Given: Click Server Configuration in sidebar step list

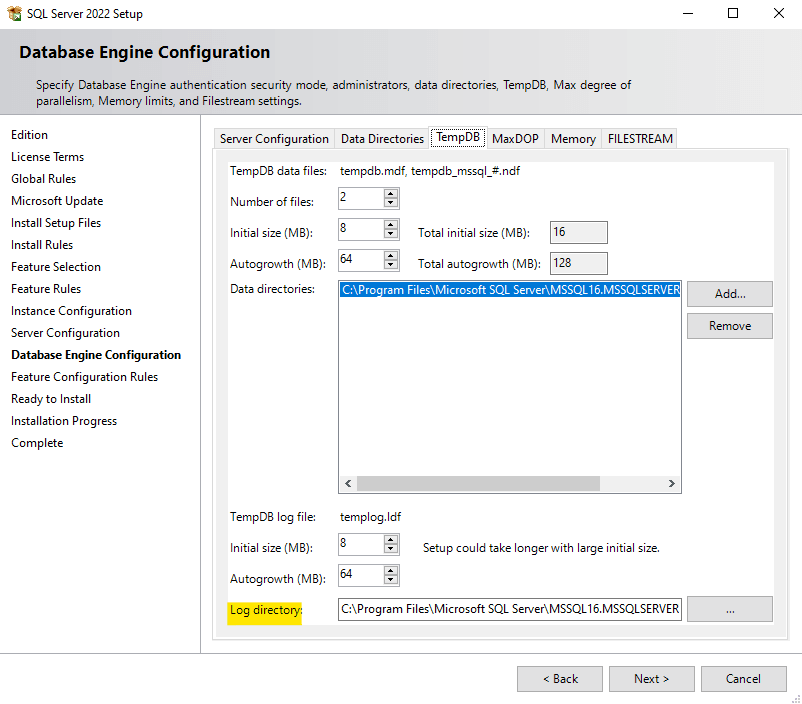Looking at the screenshot, I should (x=65, y=333).
